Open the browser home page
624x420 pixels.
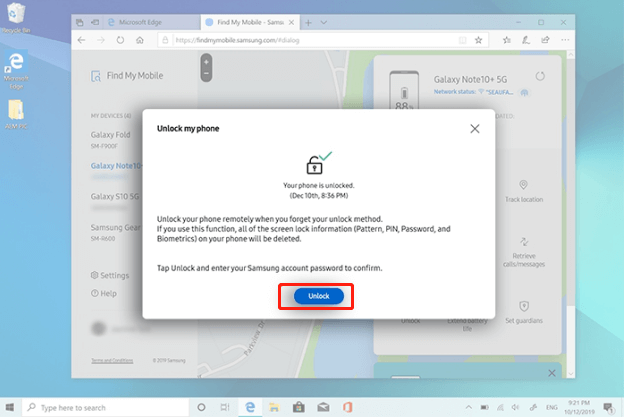click(140, 40)
